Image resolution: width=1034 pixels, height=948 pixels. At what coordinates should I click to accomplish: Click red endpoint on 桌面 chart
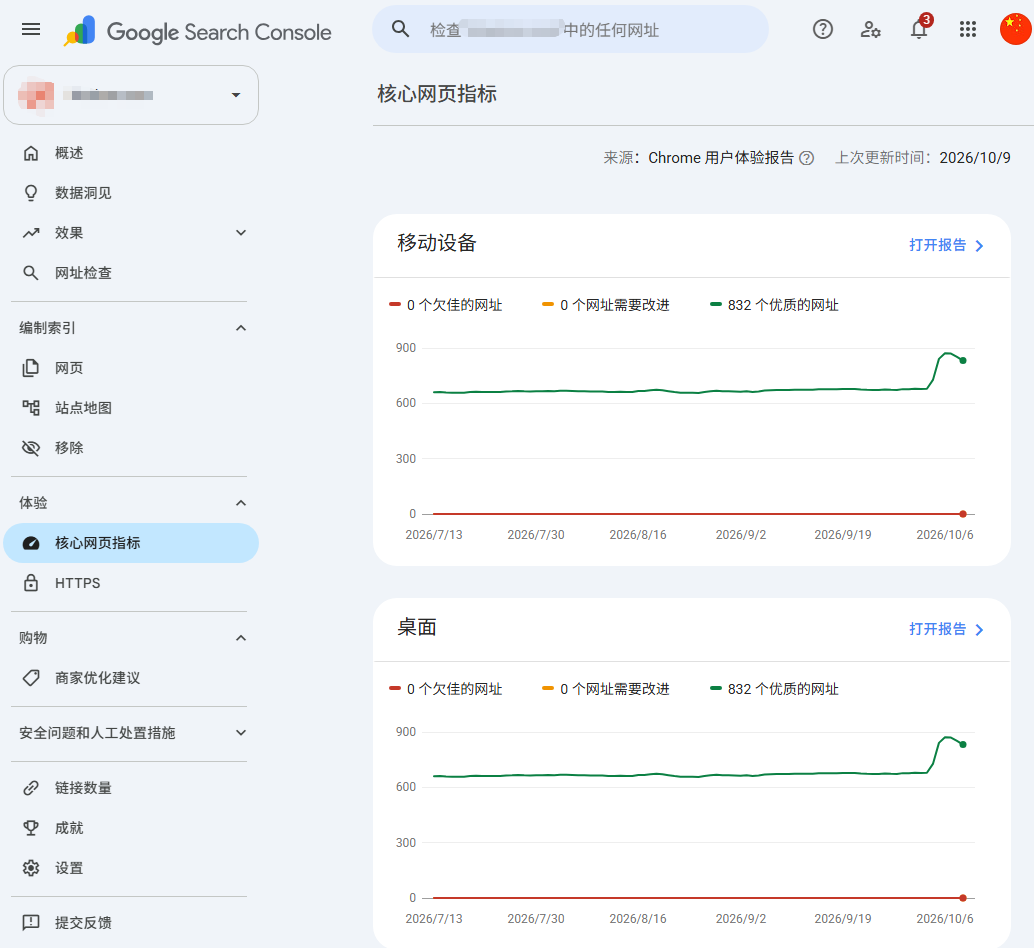[x=963, y=898]
